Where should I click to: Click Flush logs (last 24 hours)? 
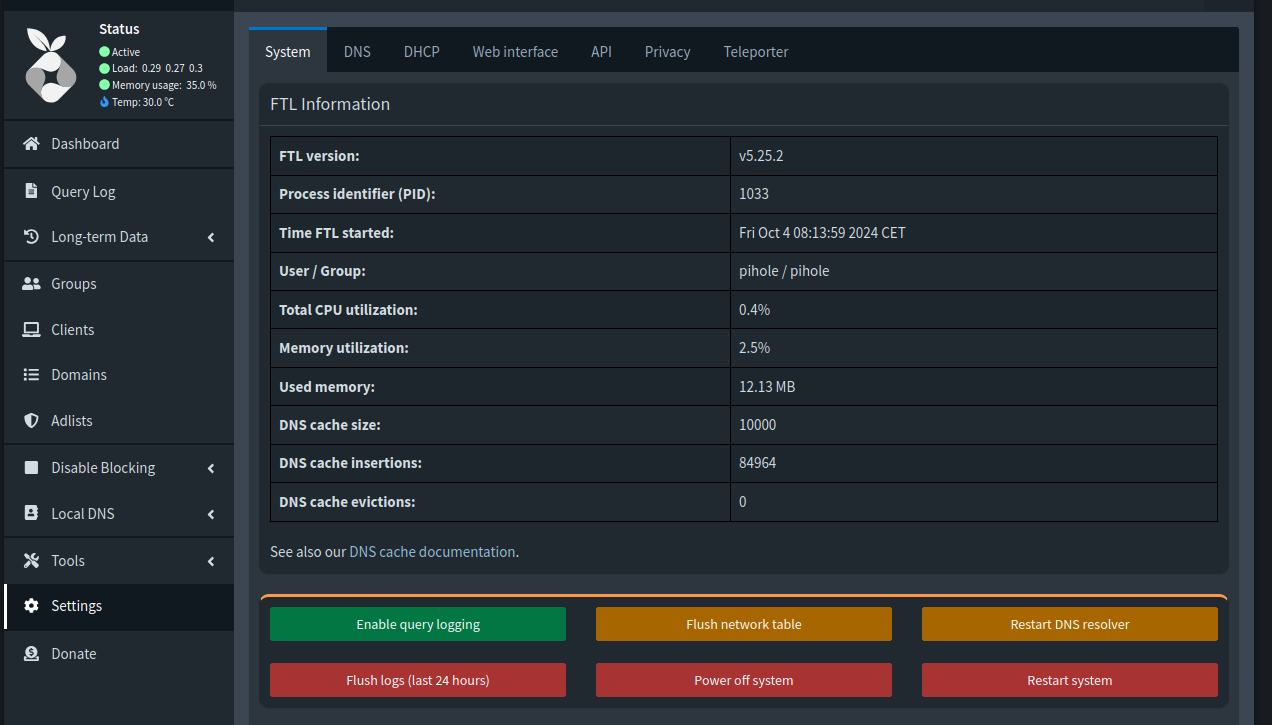pyautogui.click(x=418, y=680)
